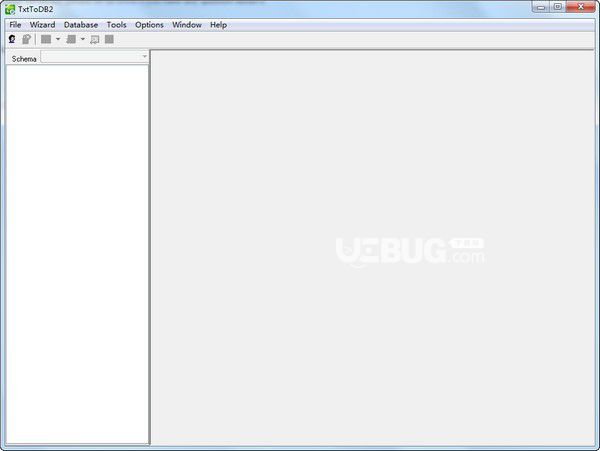Open the Window menu
Screen dimensions: 600x451
tap(187, 25)
